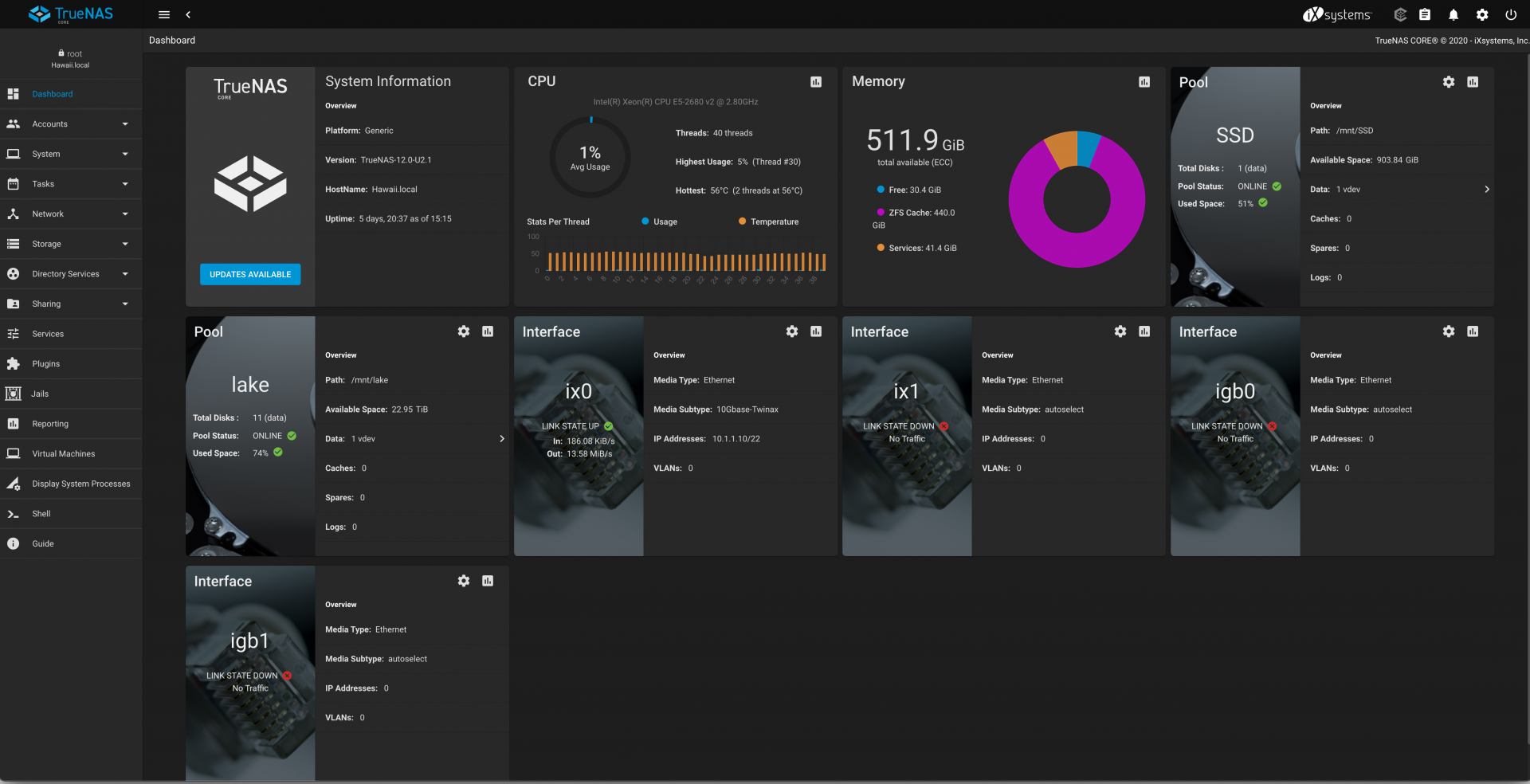Click the Shell prompt icon in sidebar
Image resolution: width=1530 pixels, height=784 pixels.
13,514
